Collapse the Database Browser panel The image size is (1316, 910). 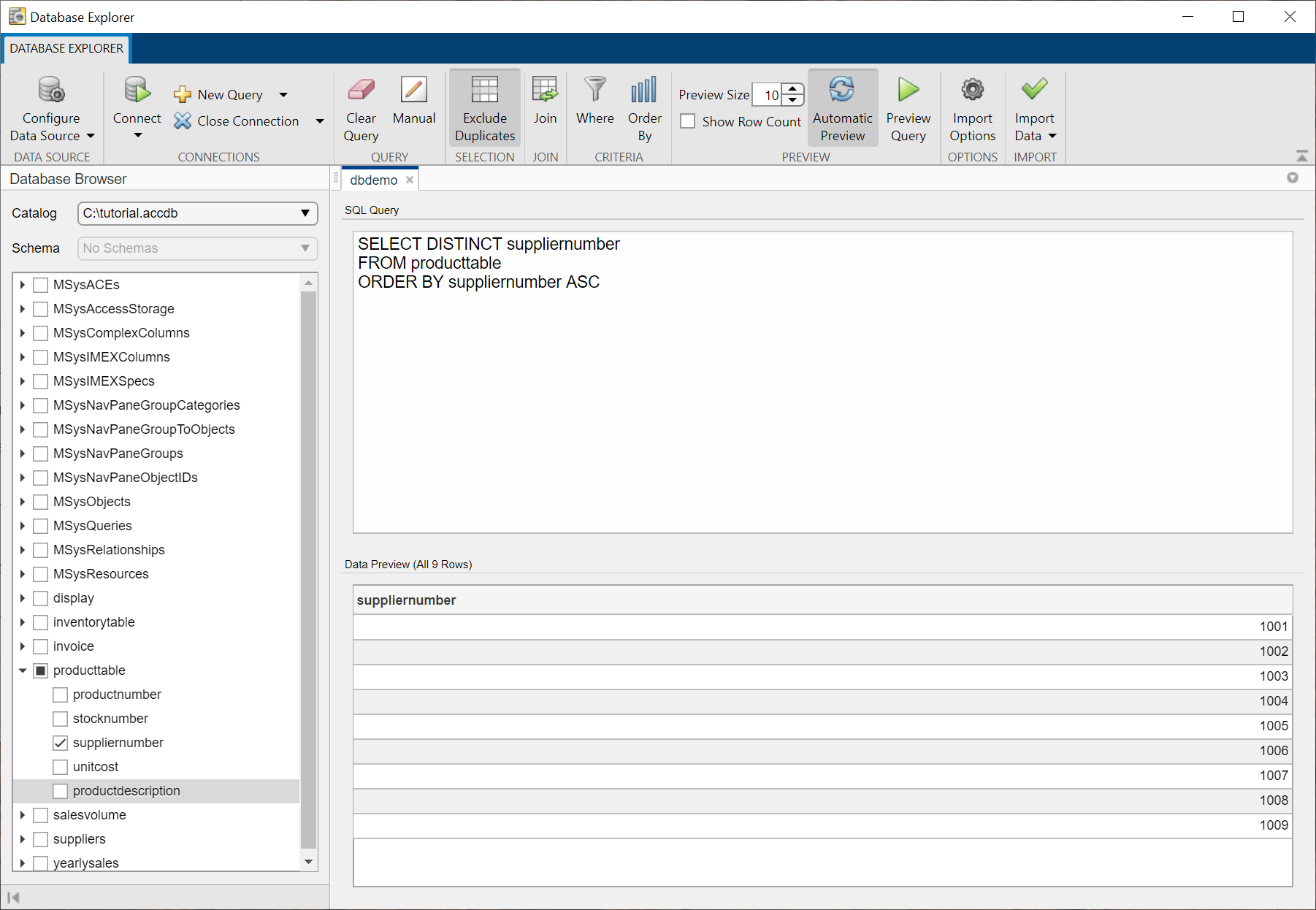(x=13, y=898)
